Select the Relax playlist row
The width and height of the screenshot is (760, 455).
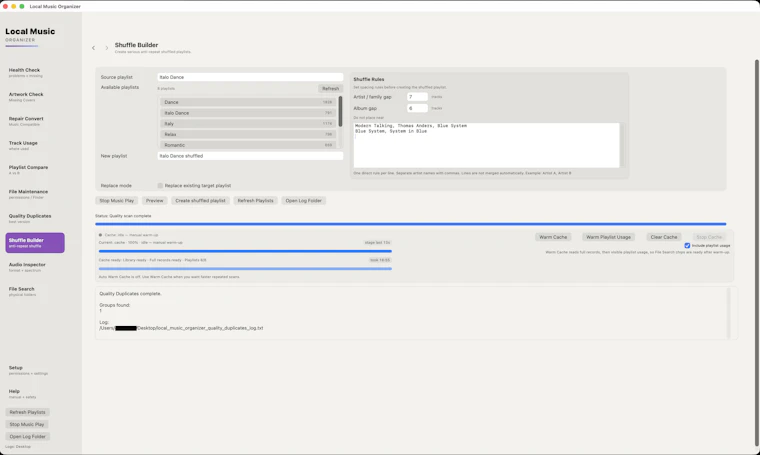click(x=248, y=134)
